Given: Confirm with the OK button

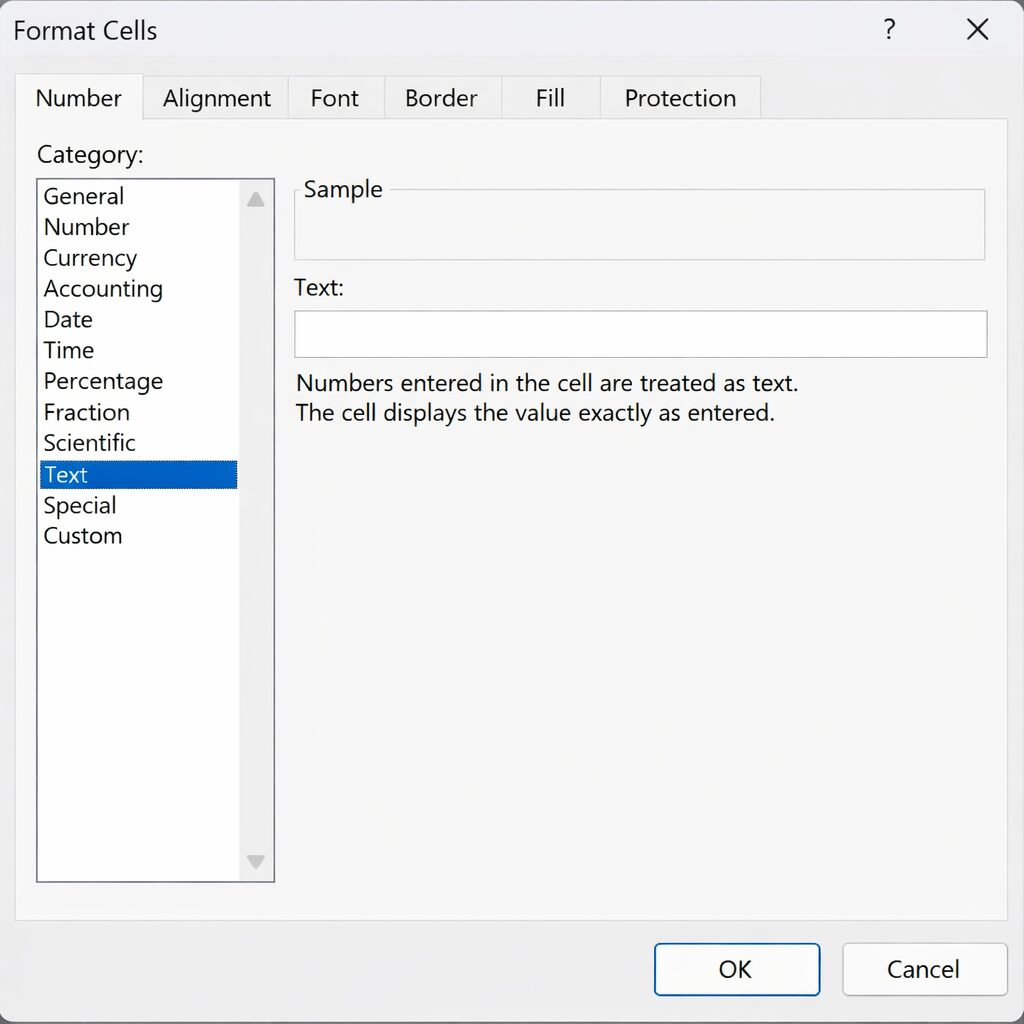Looking at the screenshot, I should pos(736,969).
